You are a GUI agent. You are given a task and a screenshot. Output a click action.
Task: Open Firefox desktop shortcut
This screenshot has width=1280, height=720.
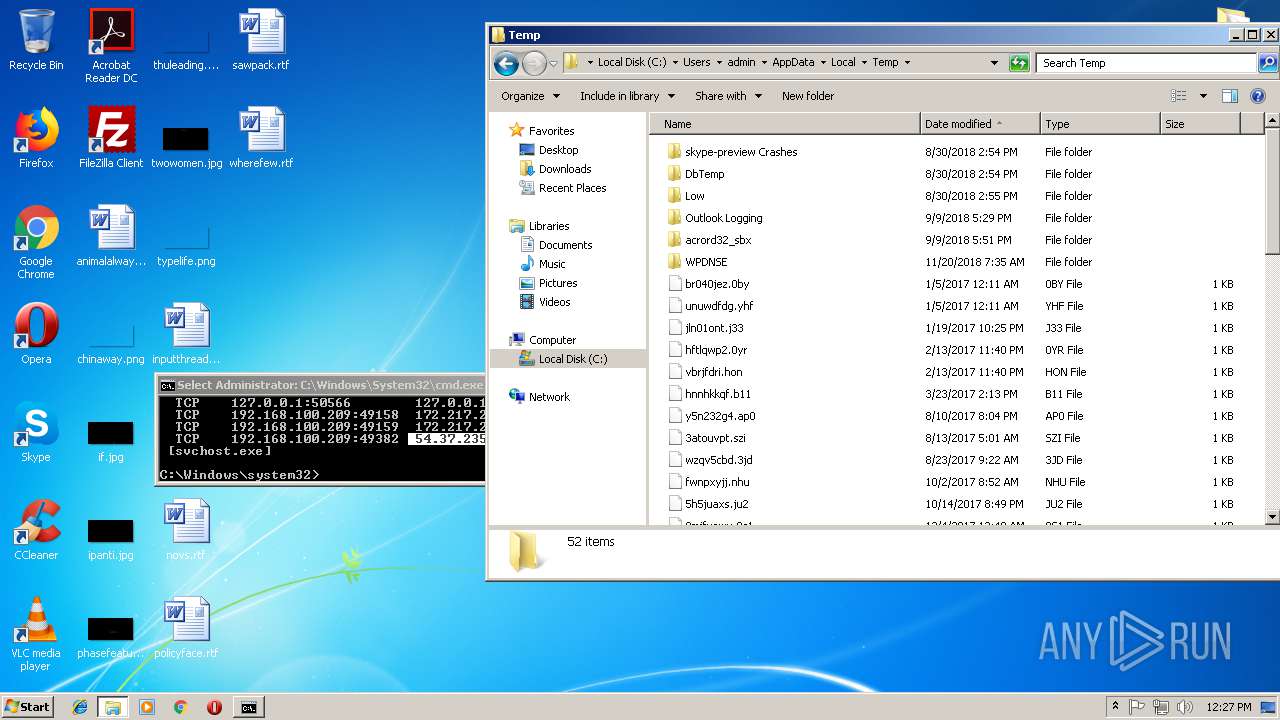(36, 138)
